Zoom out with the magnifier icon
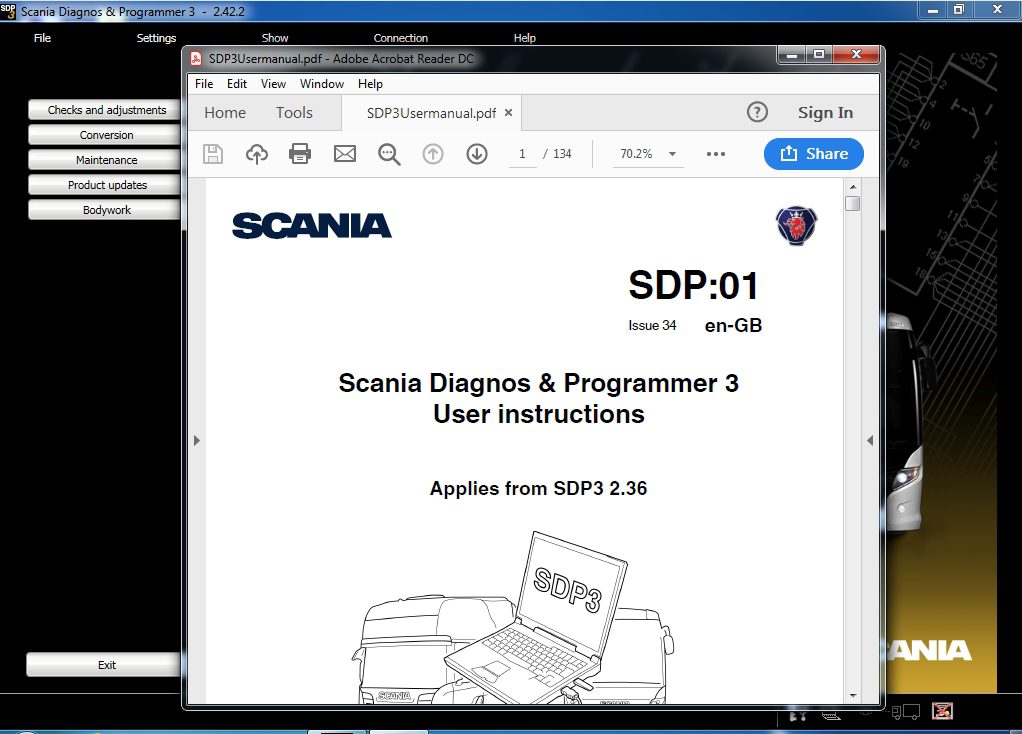 tap(389, 153)
